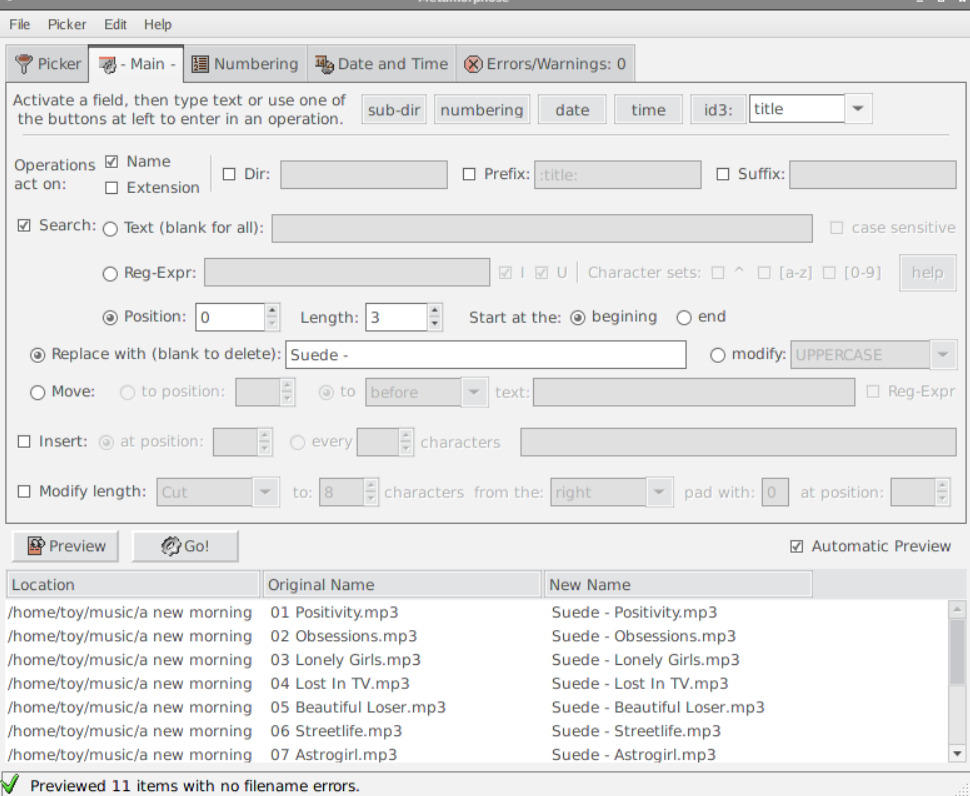Screen dimensions: 970x796
Task: Click the id3: button
Action: 718,109
